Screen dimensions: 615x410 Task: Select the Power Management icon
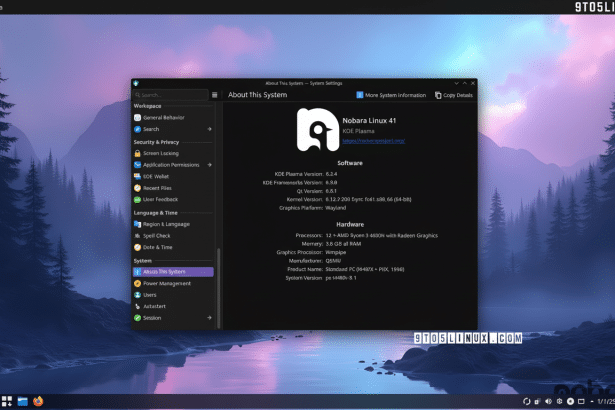(137, 283)
